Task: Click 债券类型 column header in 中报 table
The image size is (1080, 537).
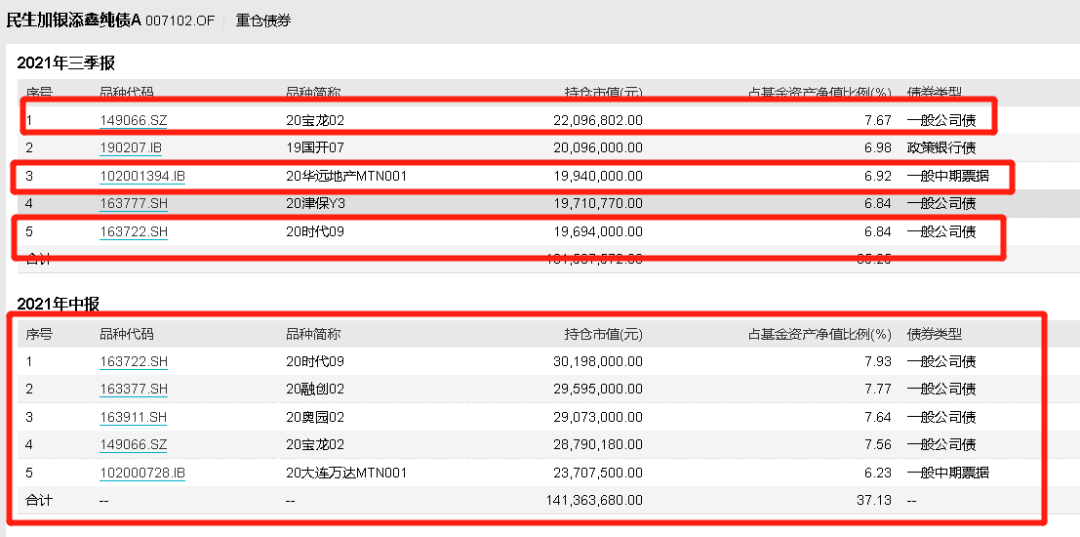Action: [x=934, y=334]
